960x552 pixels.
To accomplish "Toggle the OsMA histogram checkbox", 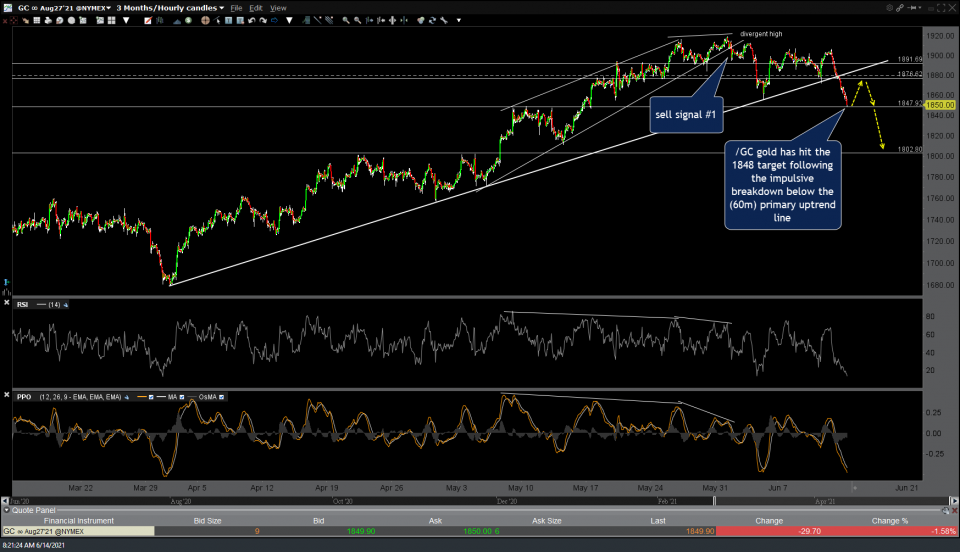I will (x=221, y=397).
